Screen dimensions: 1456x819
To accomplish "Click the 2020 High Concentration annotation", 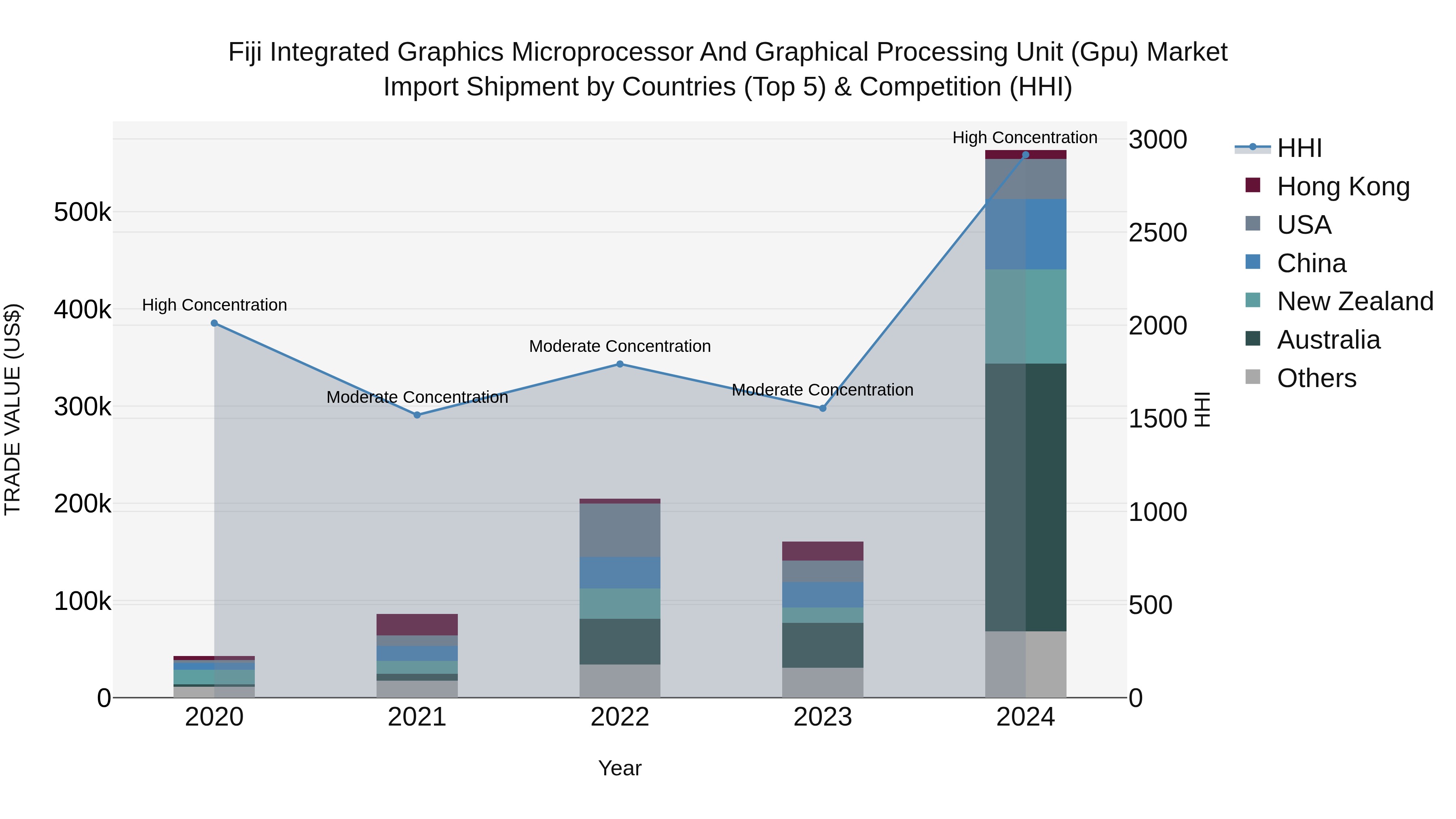I will coord(215,305).
